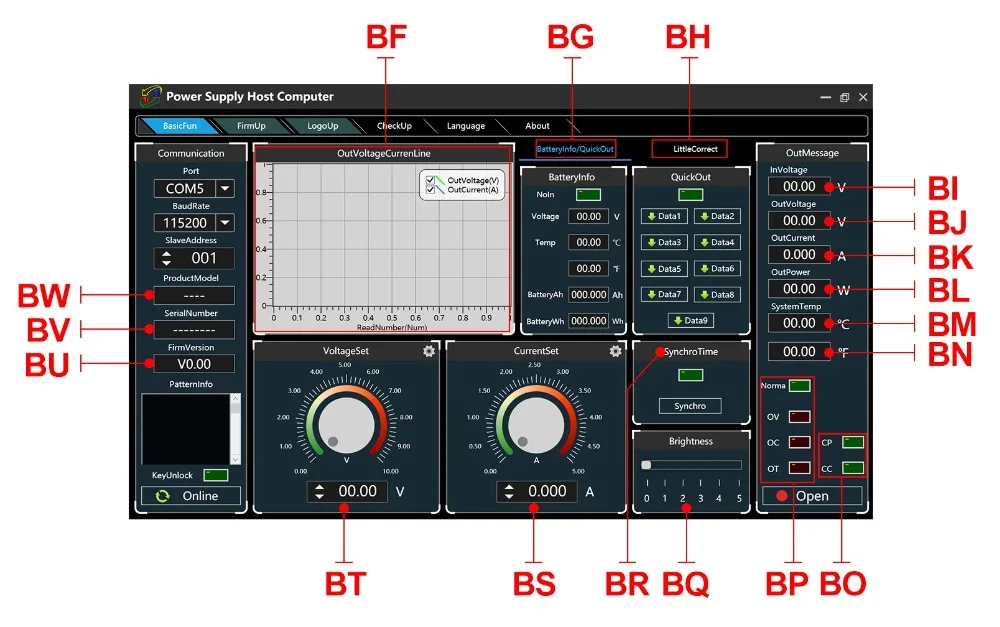
Task: Expand the BaudRate 115200 dropdown
Action: (x=225, y=223)
